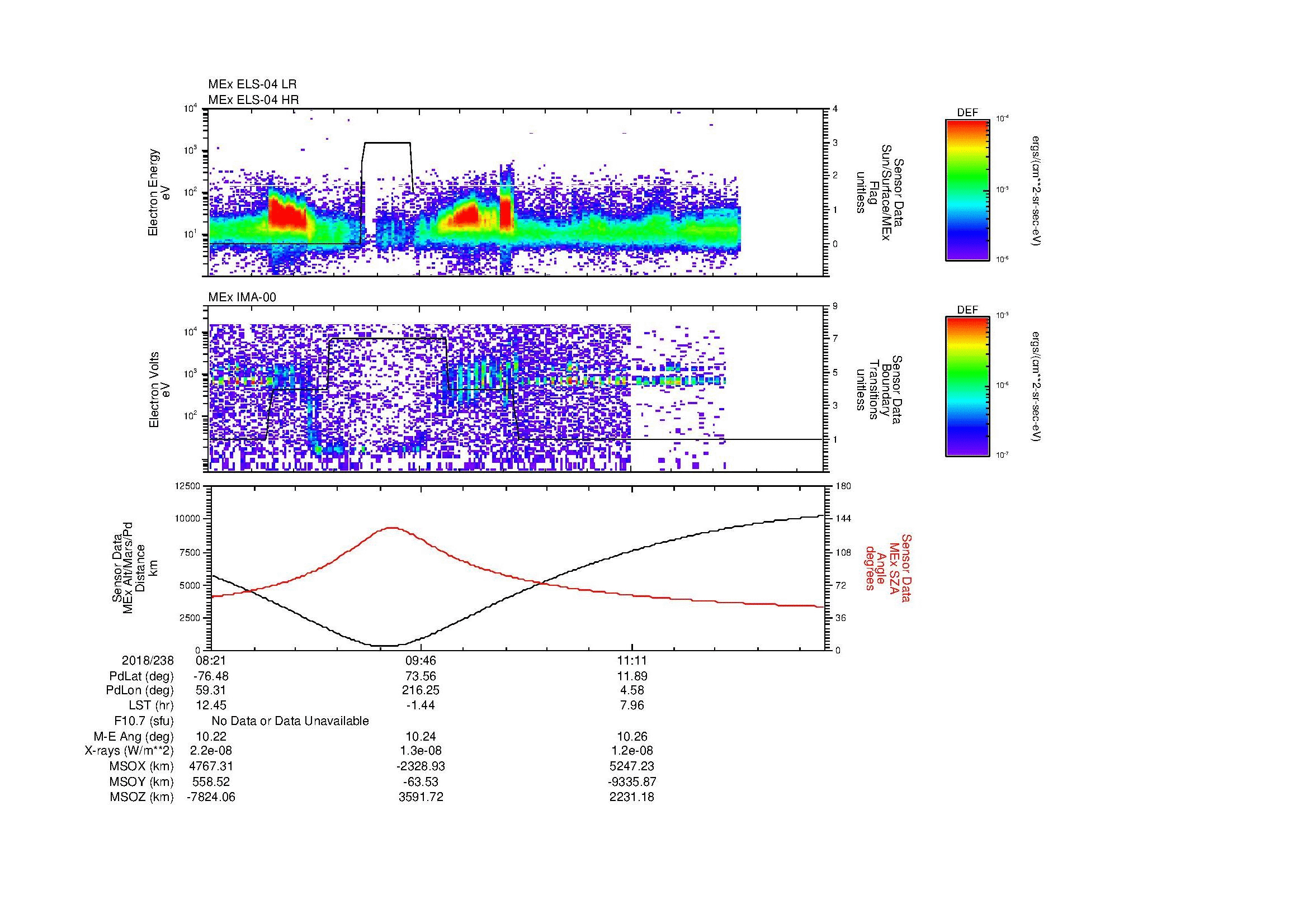Select the M-E Ang value '10.26'
Image resolution: width=1308 pixels, height=924 pixels.
(x=632, y=737)
